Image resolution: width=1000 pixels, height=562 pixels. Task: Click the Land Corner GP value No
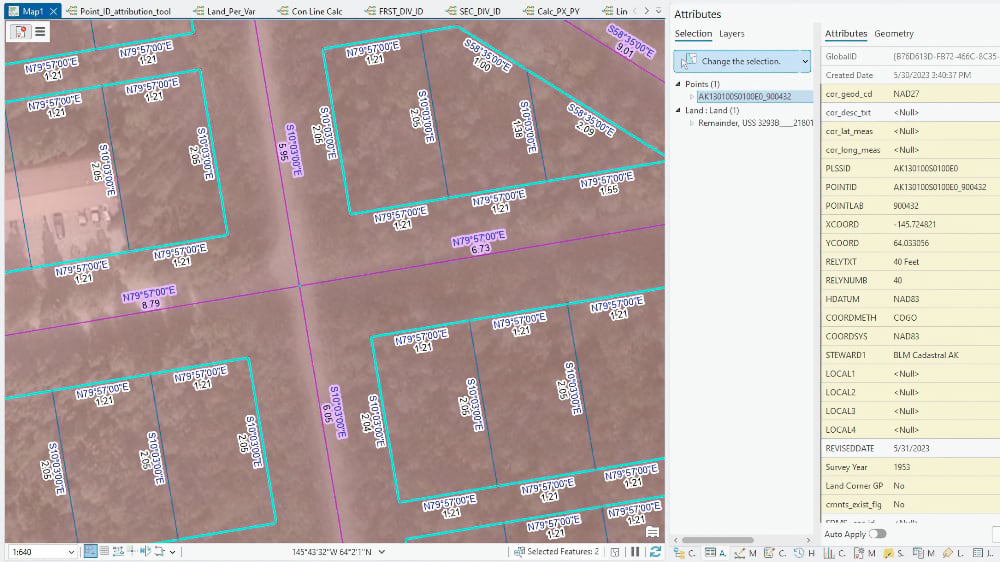pos(899,486)
